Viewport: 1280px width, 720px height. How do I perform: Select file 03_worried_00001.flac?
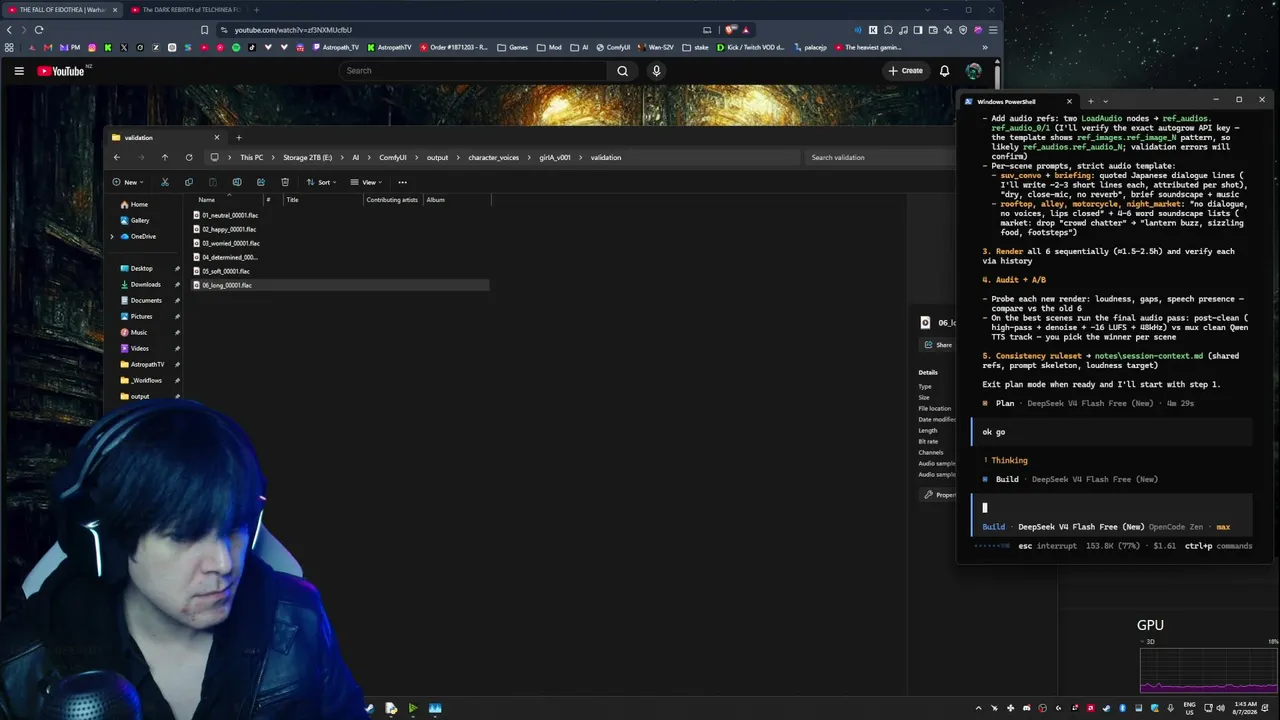pos(227,243)
